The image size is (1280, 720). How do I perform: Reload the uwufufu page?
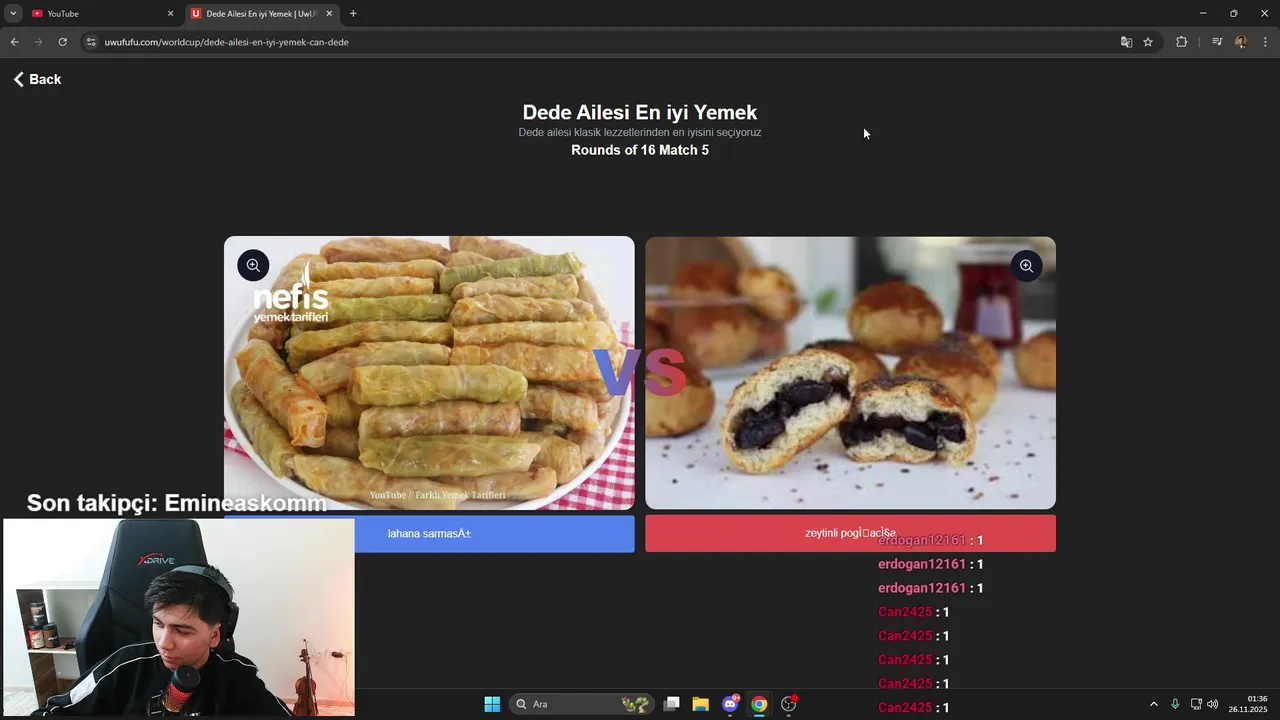(62, 42)
